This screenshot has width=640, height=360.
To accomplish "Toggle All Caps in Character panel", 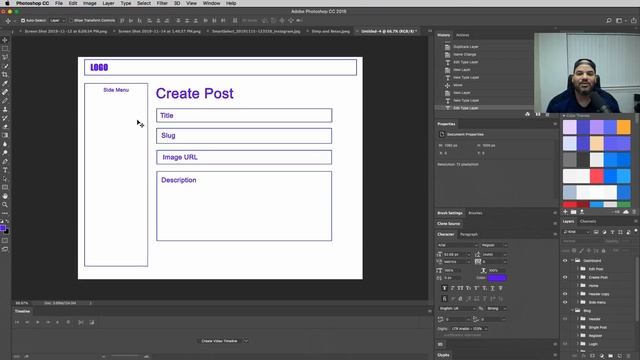I will (460, 288).
